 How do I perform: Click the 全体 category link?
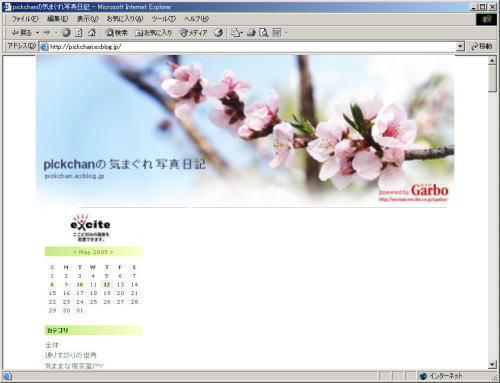pyautogui.click(x=52, y=345)
